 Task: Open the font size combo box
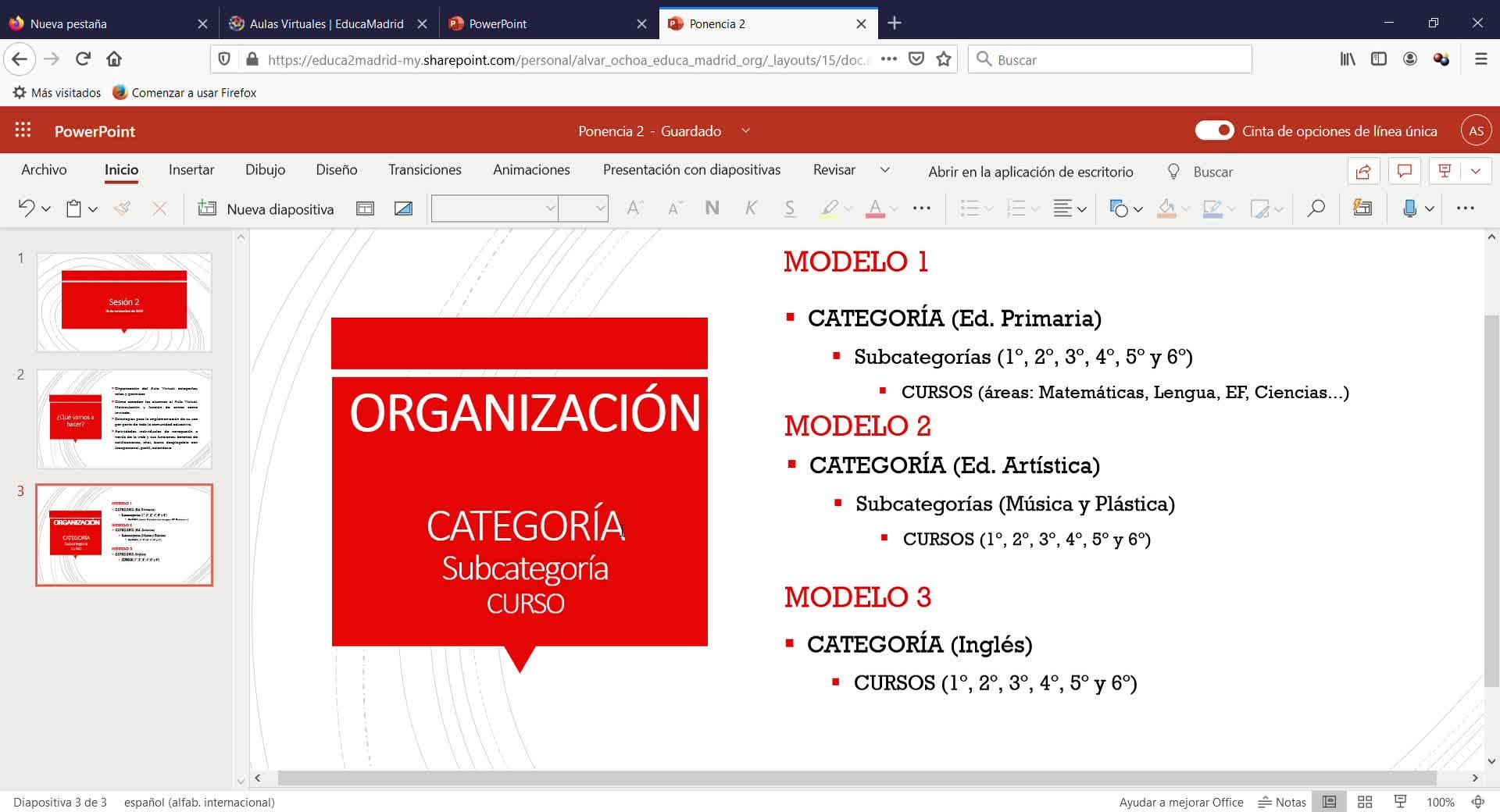pyautogui.click(x=583, y=208)
